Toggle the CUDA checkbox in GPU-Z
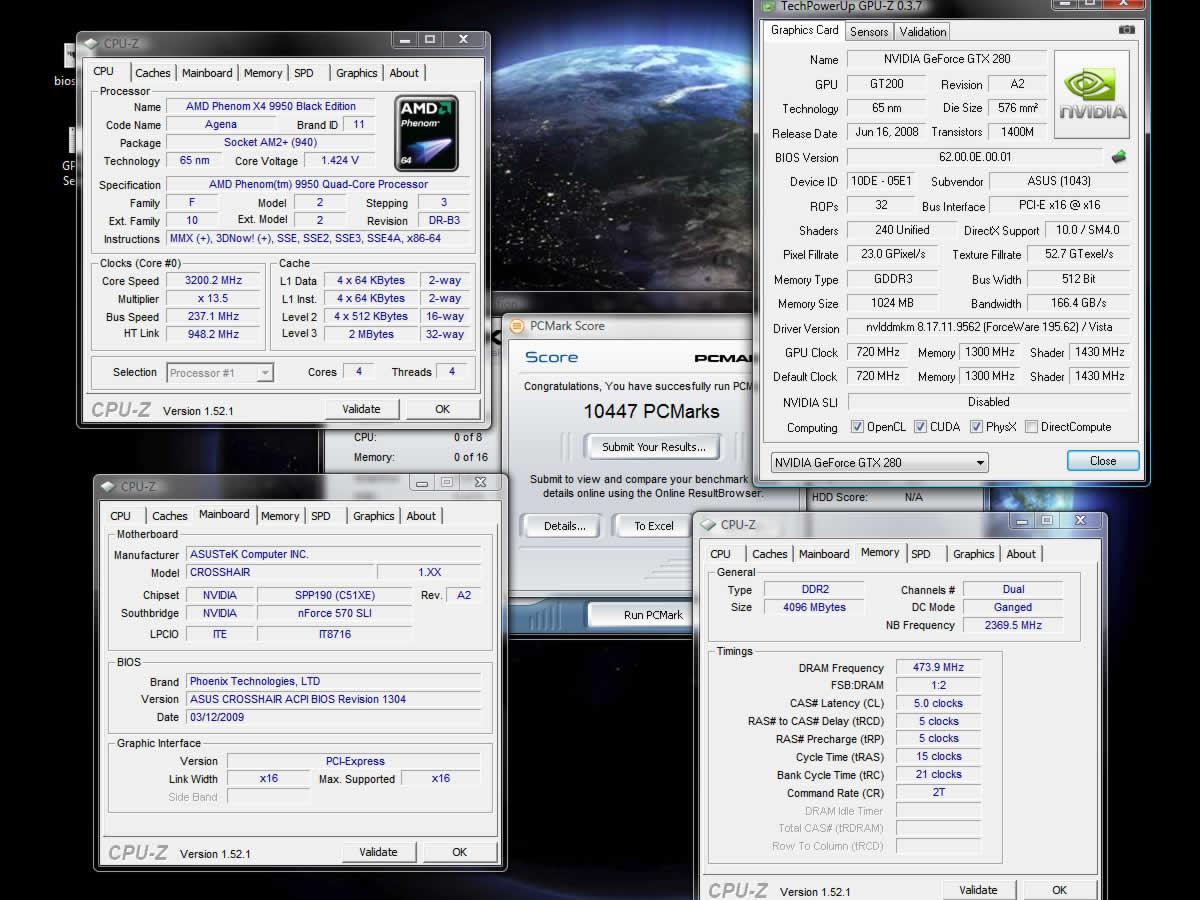 920,427
